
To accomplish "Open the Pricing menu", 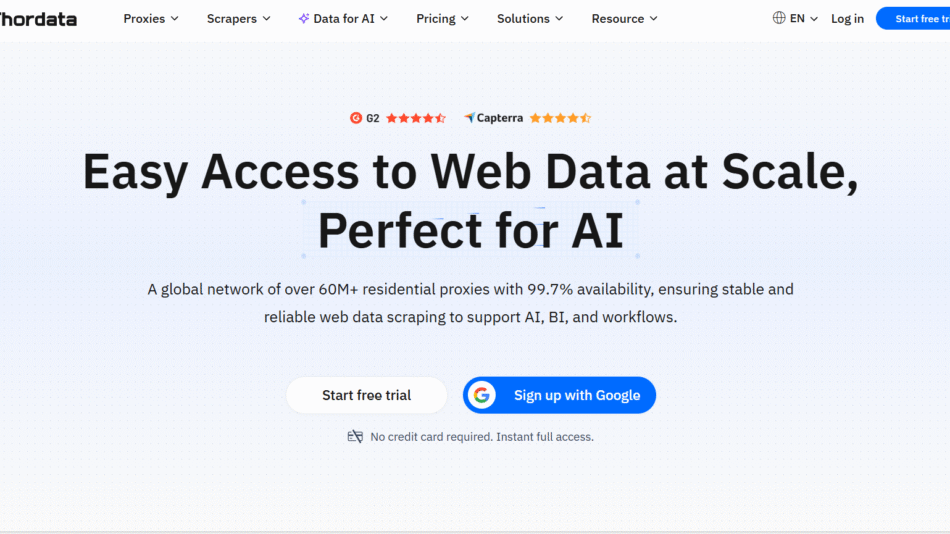I will [443, 18].
